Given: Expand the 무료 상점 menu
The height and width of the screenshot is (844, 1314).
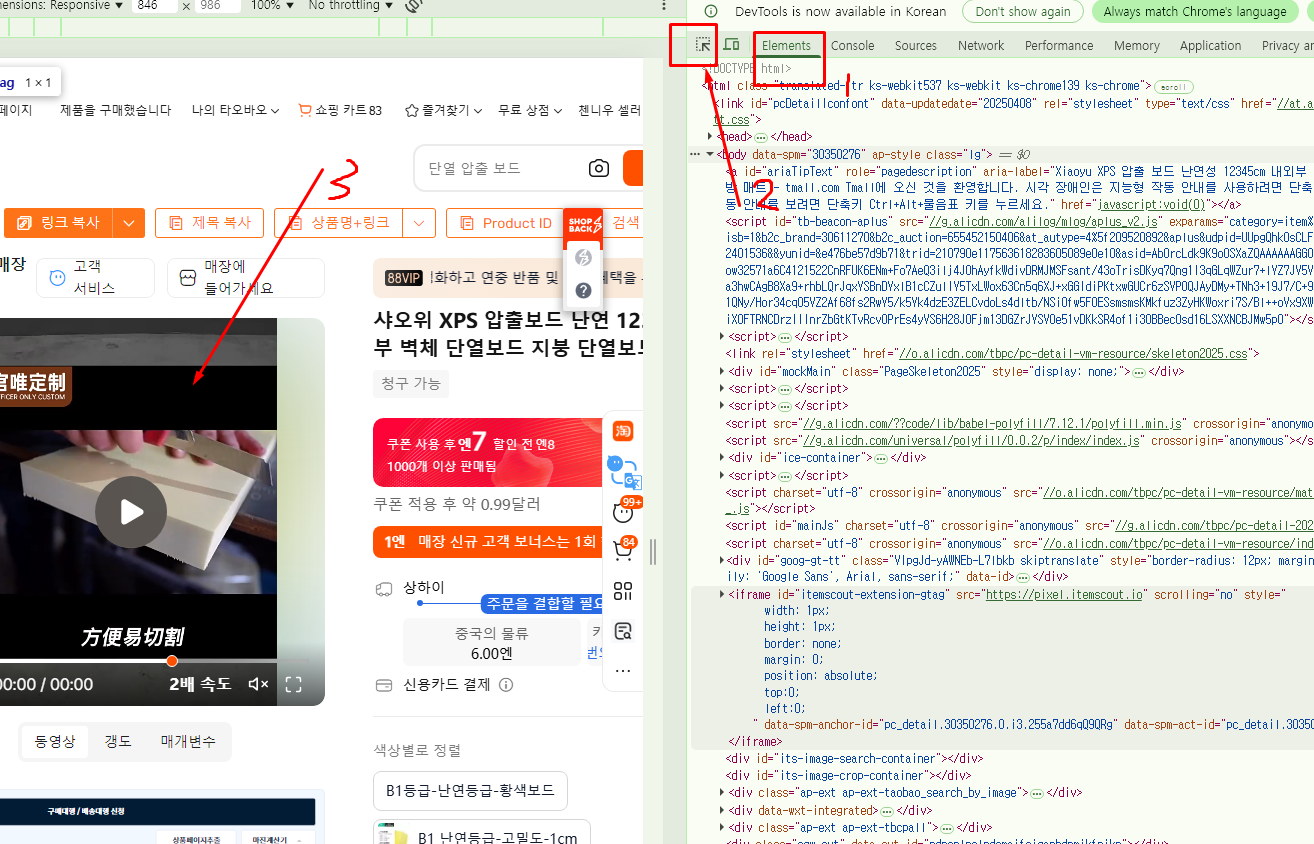Looking at the screenshot, I should point(530,110).
